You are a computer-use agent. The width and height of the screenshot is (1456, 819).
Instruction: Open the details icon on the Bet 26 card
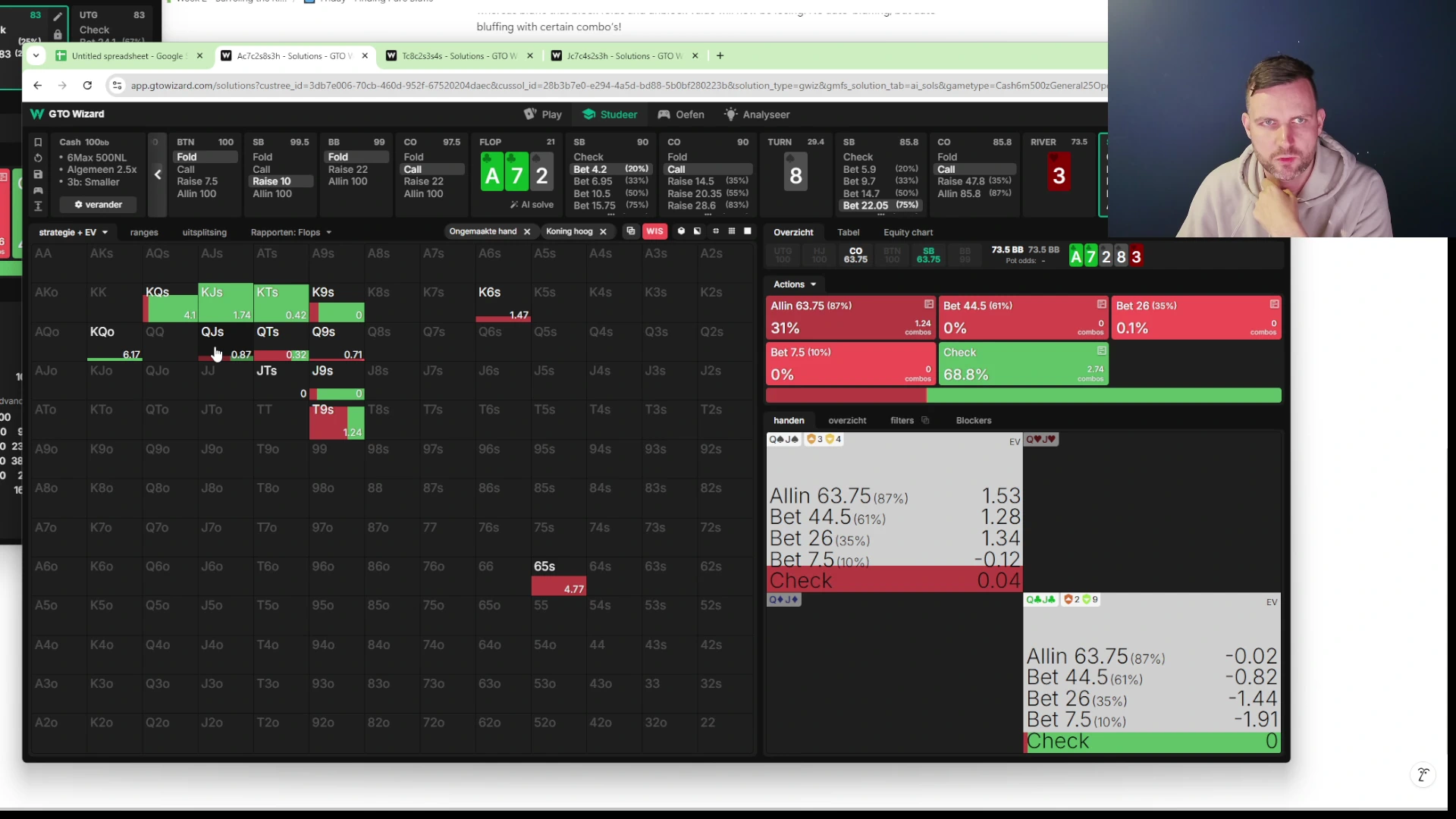[1274, 304]
